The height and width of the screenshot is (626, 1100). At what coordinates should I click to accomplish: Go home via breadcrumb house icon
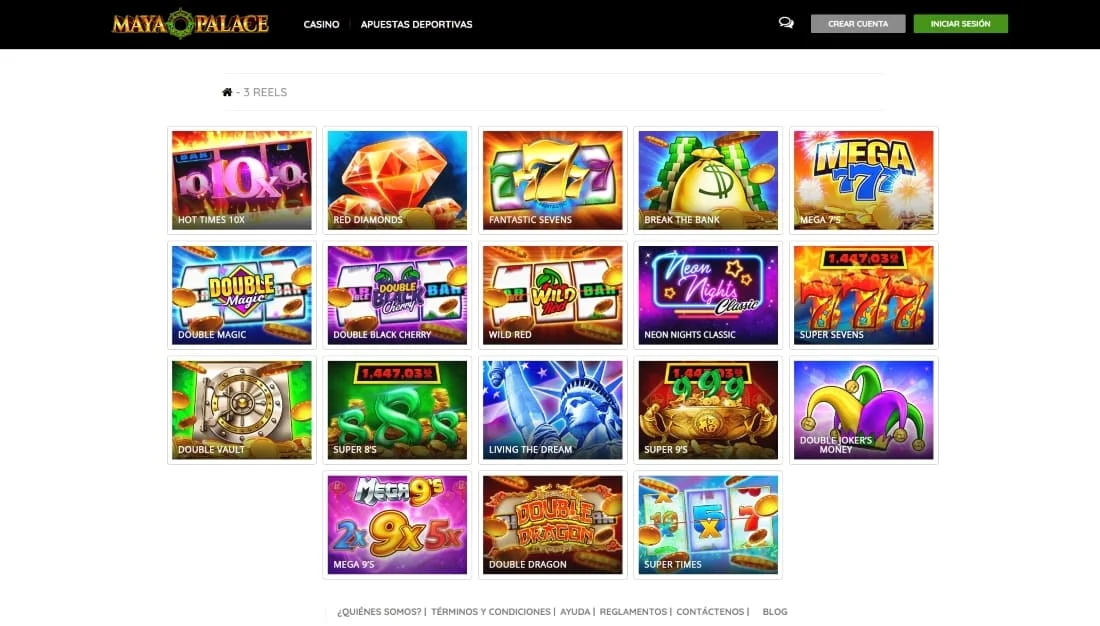coord(227,92)
